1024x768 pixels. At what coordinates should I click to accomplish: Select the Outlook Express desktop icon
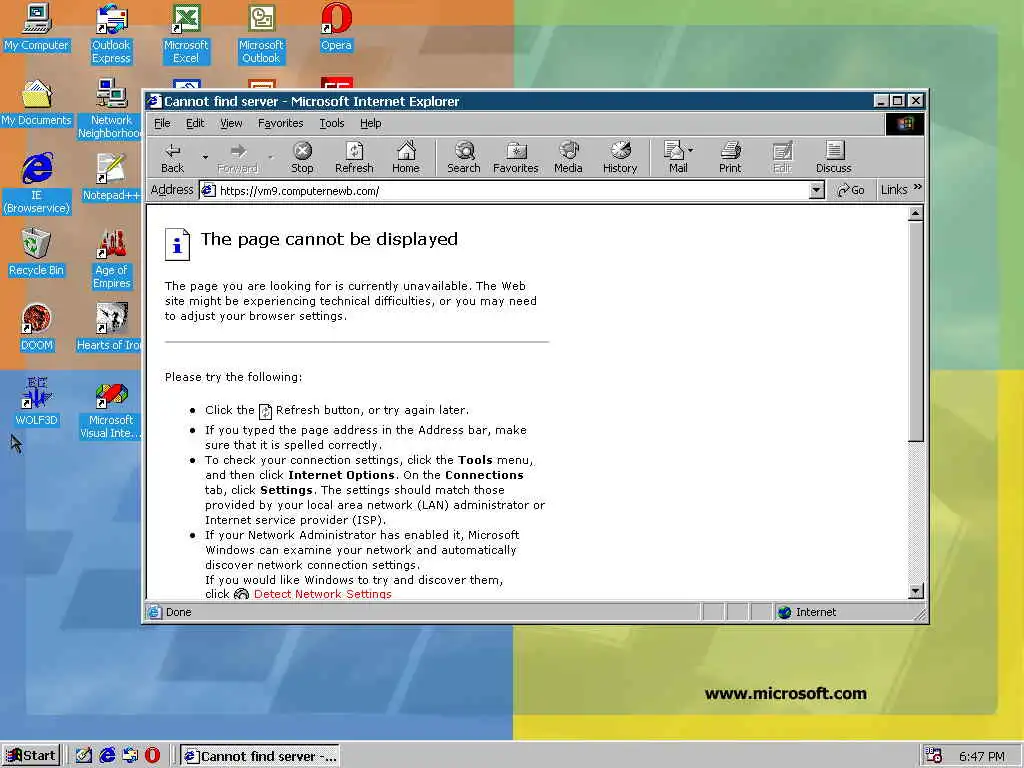[111, 34]
